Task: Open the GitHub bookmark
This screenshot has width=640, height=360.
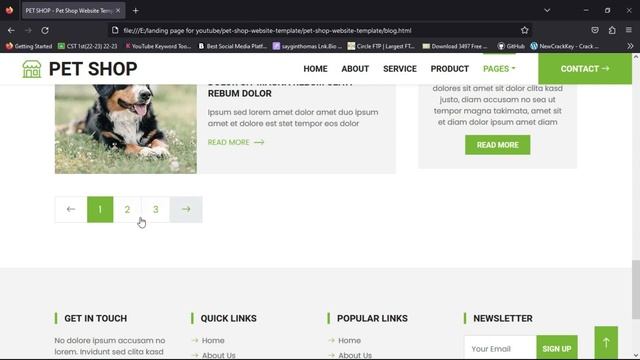Action: [511, 46]
